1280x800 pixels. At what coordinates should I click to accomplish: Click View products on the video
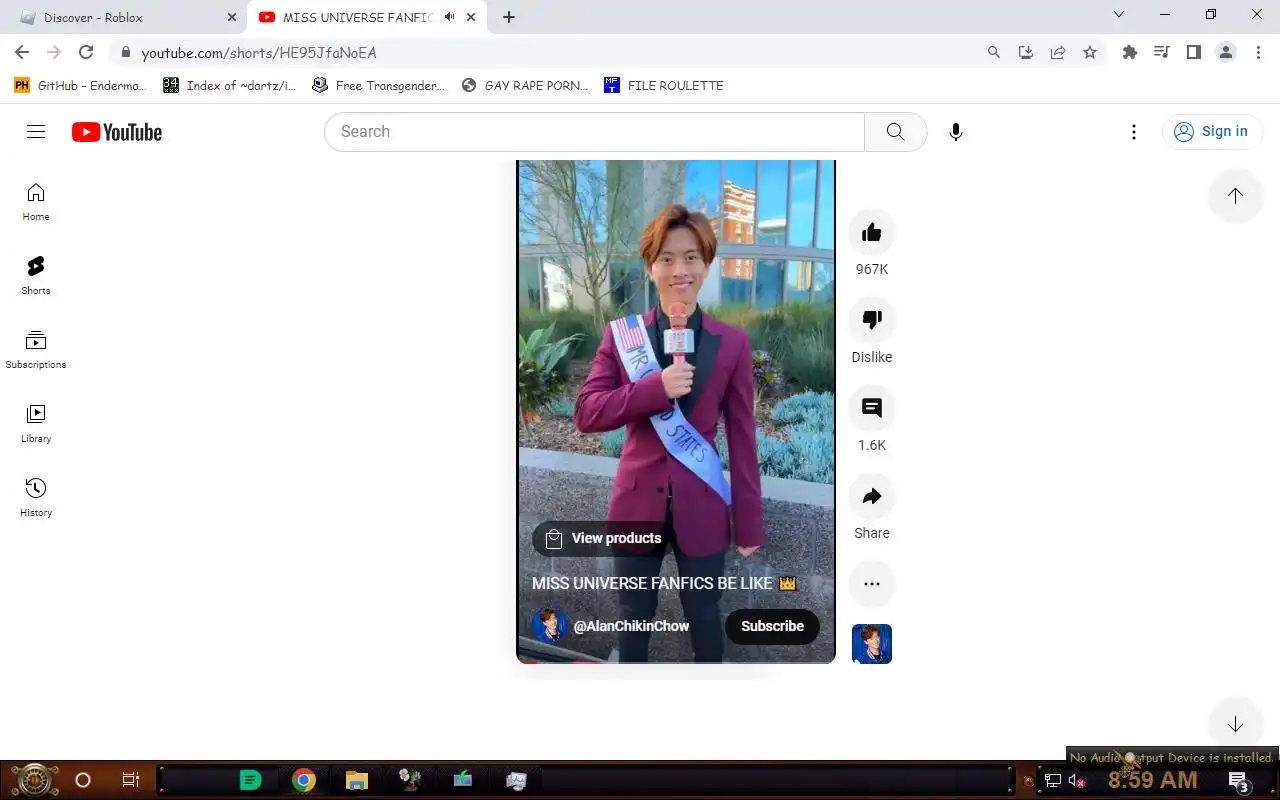[x=604, y=538]
